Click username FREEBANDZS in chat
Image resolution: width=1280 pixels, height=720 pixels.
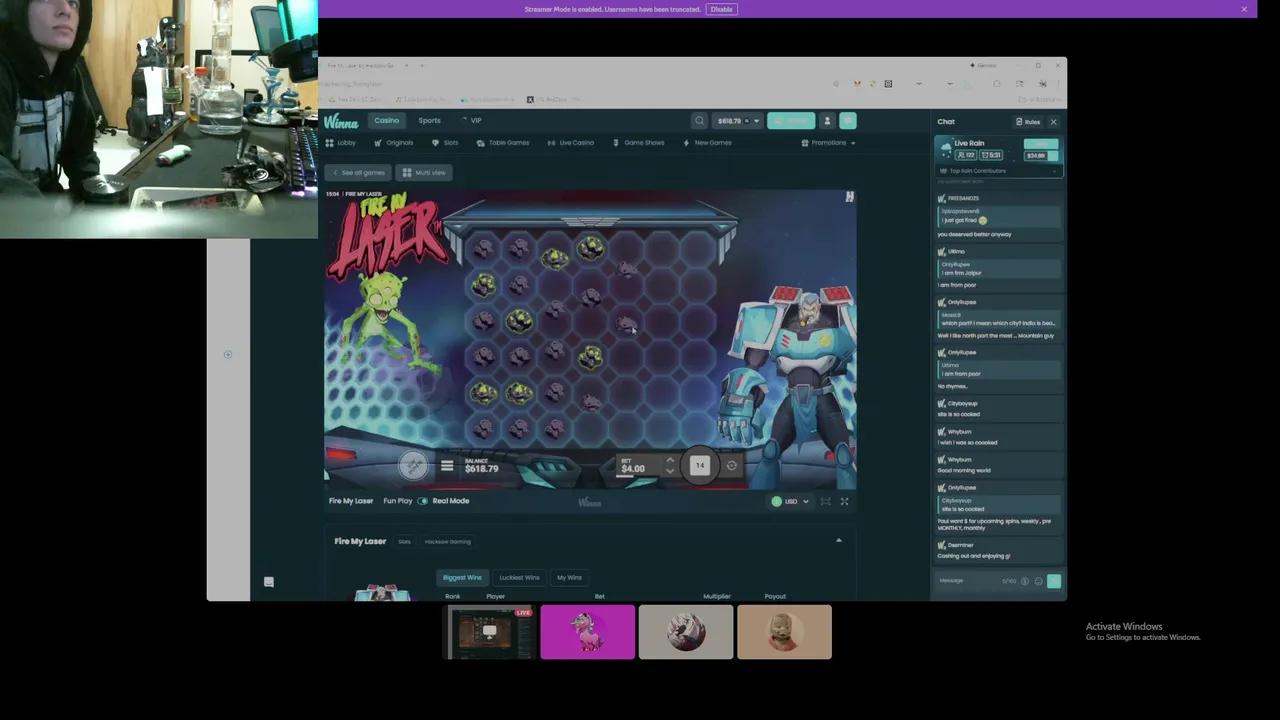(963, 198)
